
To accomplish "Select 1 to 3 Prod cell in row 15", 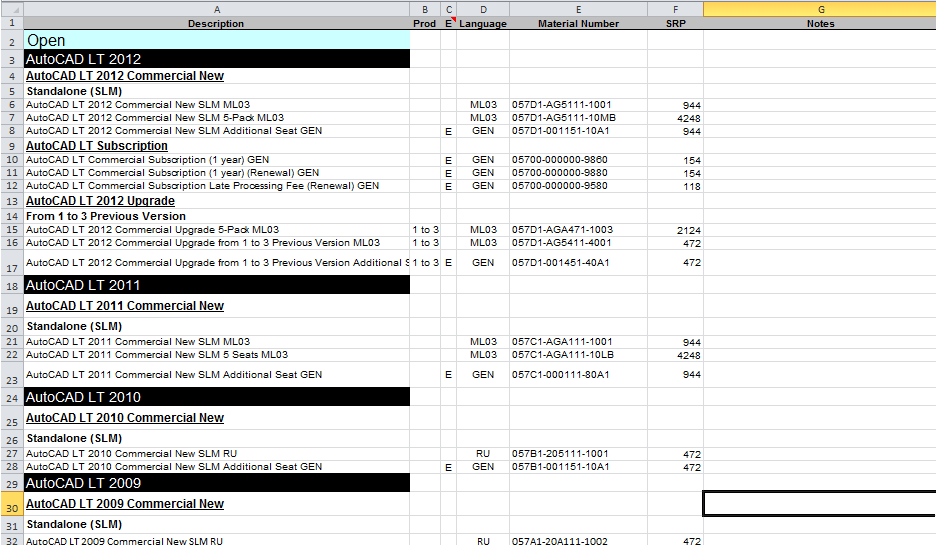I will [425, 230].
